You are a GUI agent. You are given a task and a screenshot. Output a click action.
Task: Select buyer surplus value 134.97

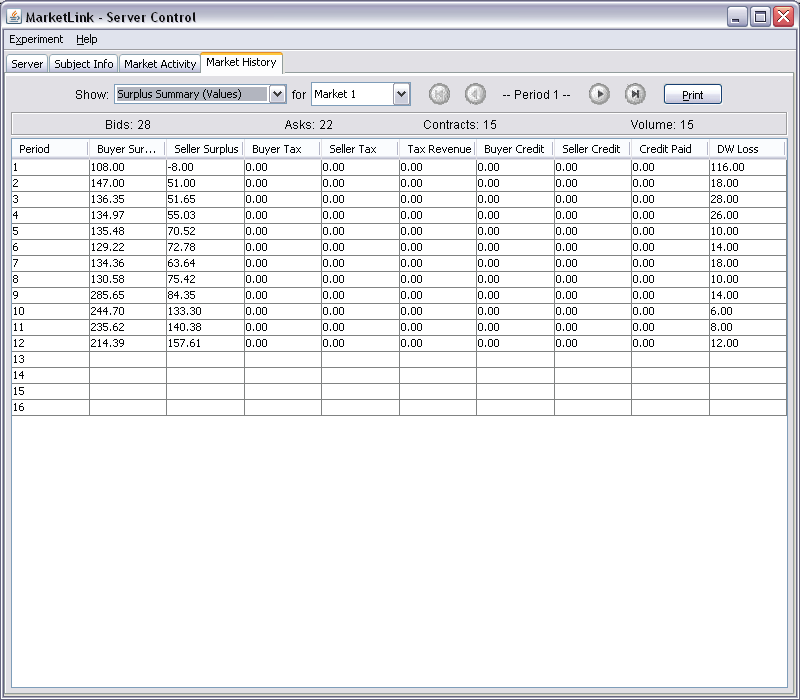128,215
